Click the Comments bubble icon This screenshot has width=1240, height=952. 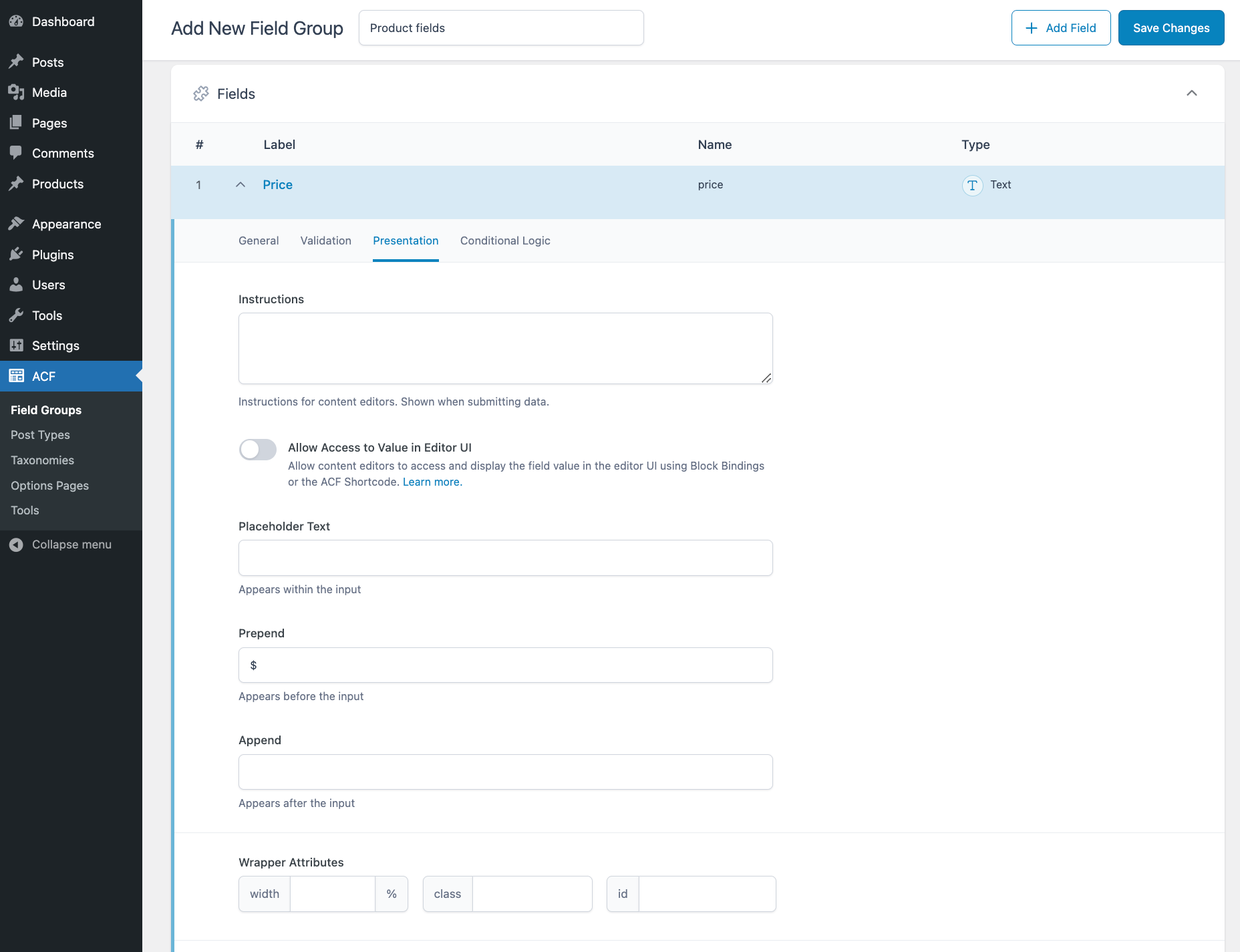pos(16,153)
